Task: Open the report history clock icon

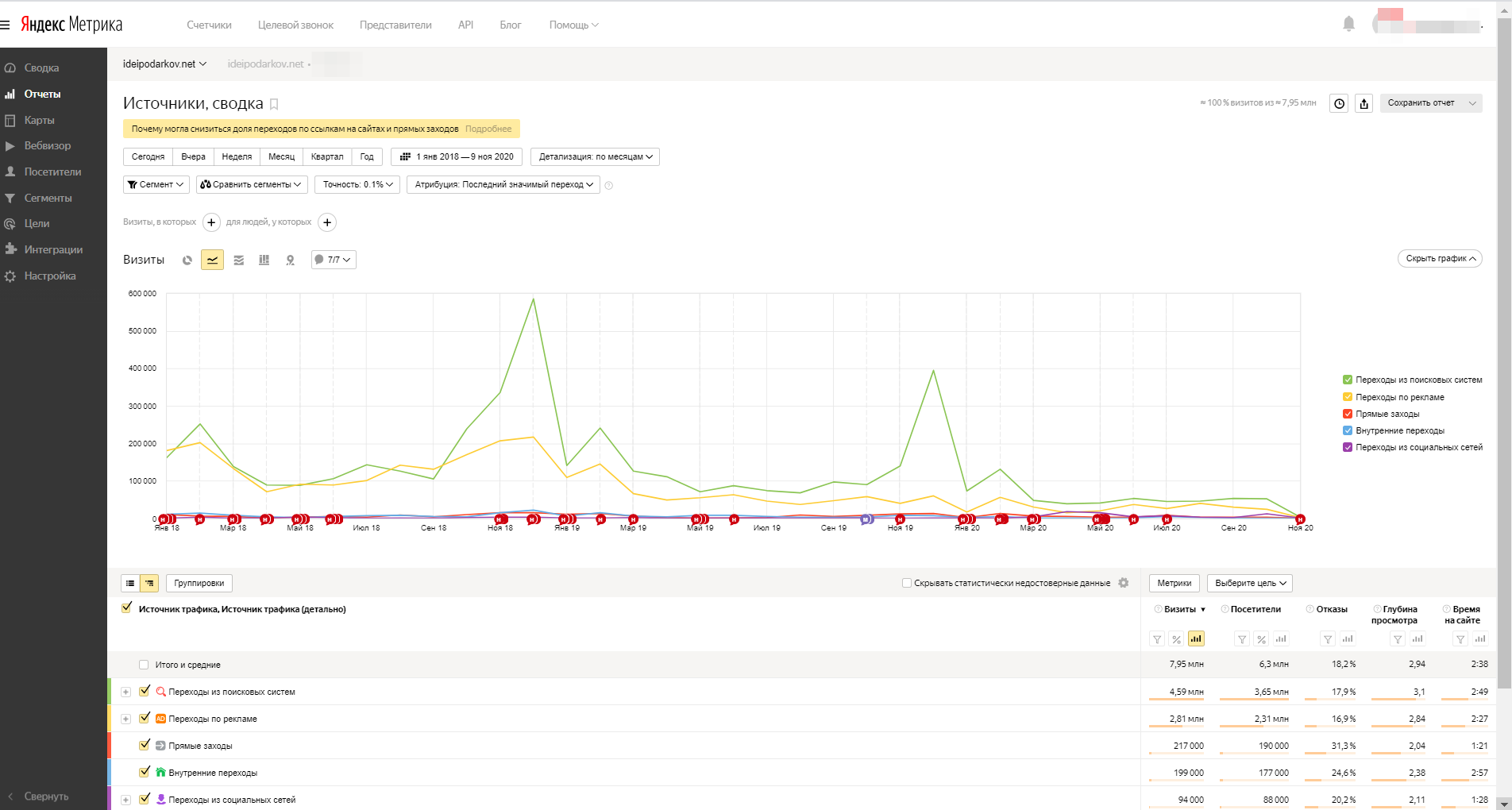Action: pyautogui.click(x=1340, y=103)
